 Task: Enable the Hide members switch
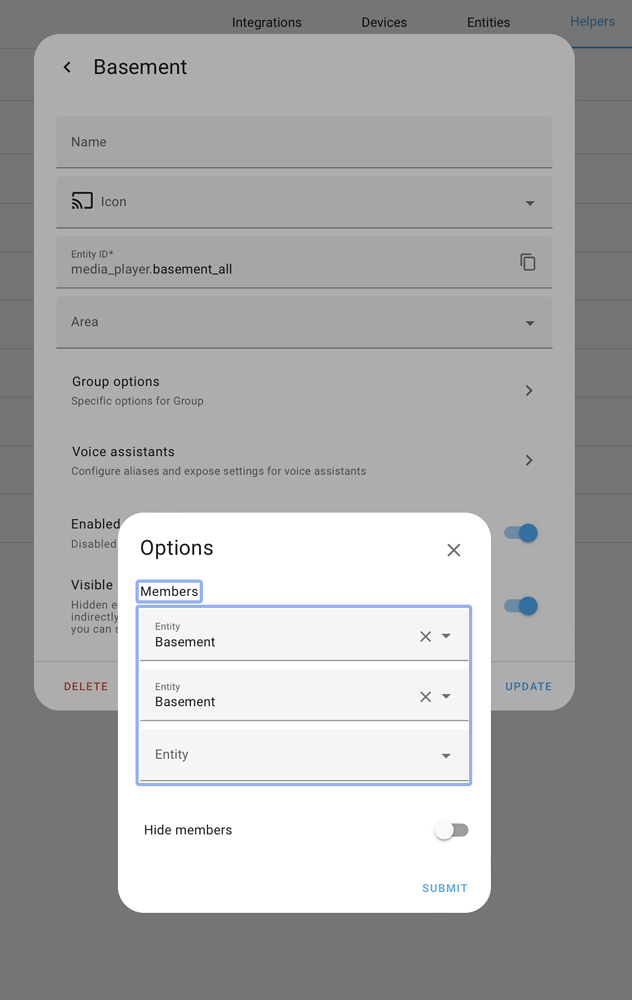point(451,830)
